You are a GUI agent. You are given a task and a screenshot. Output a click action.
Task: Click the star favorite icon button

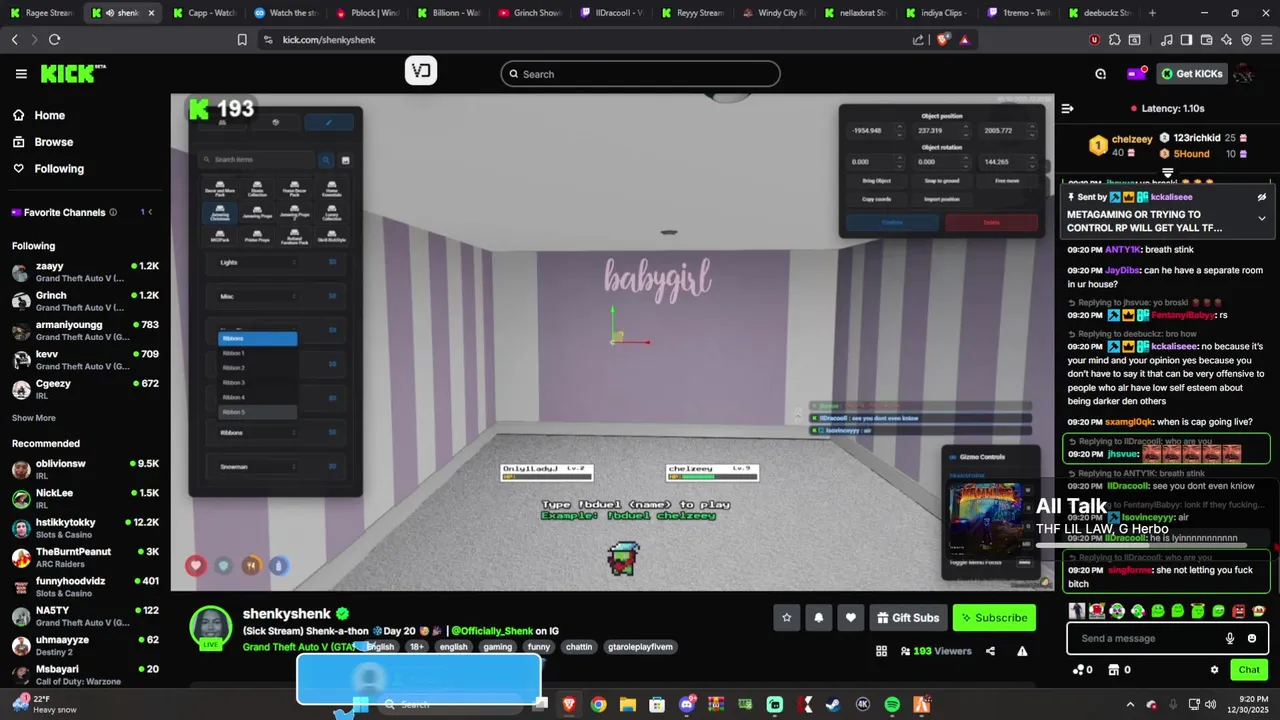pos(786,618)
